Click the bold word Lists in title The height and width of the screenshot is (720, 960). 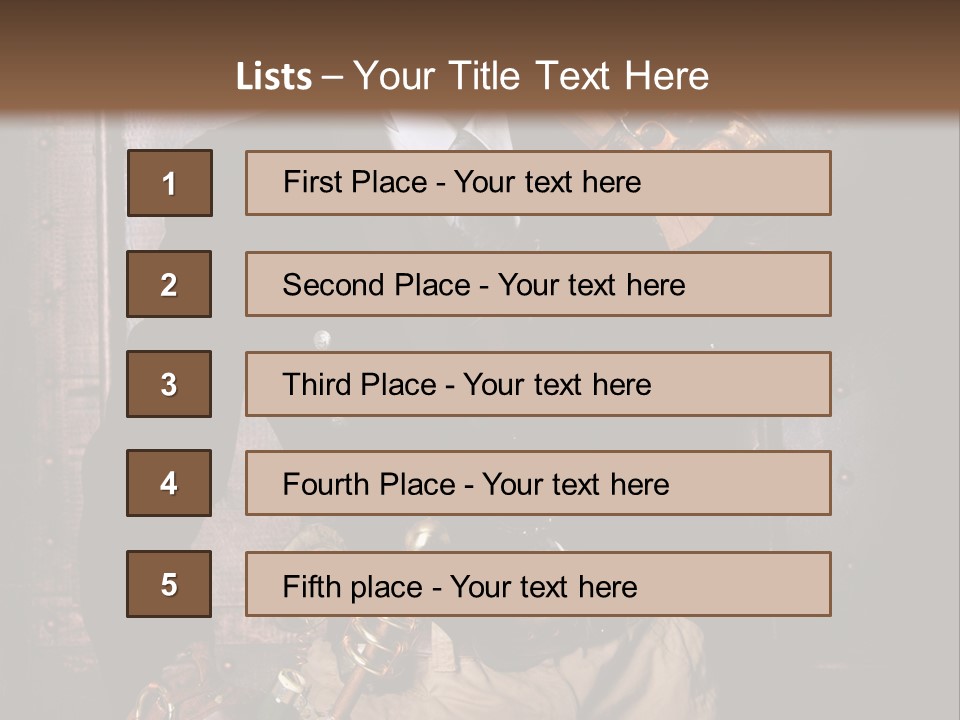coord(273,77)
